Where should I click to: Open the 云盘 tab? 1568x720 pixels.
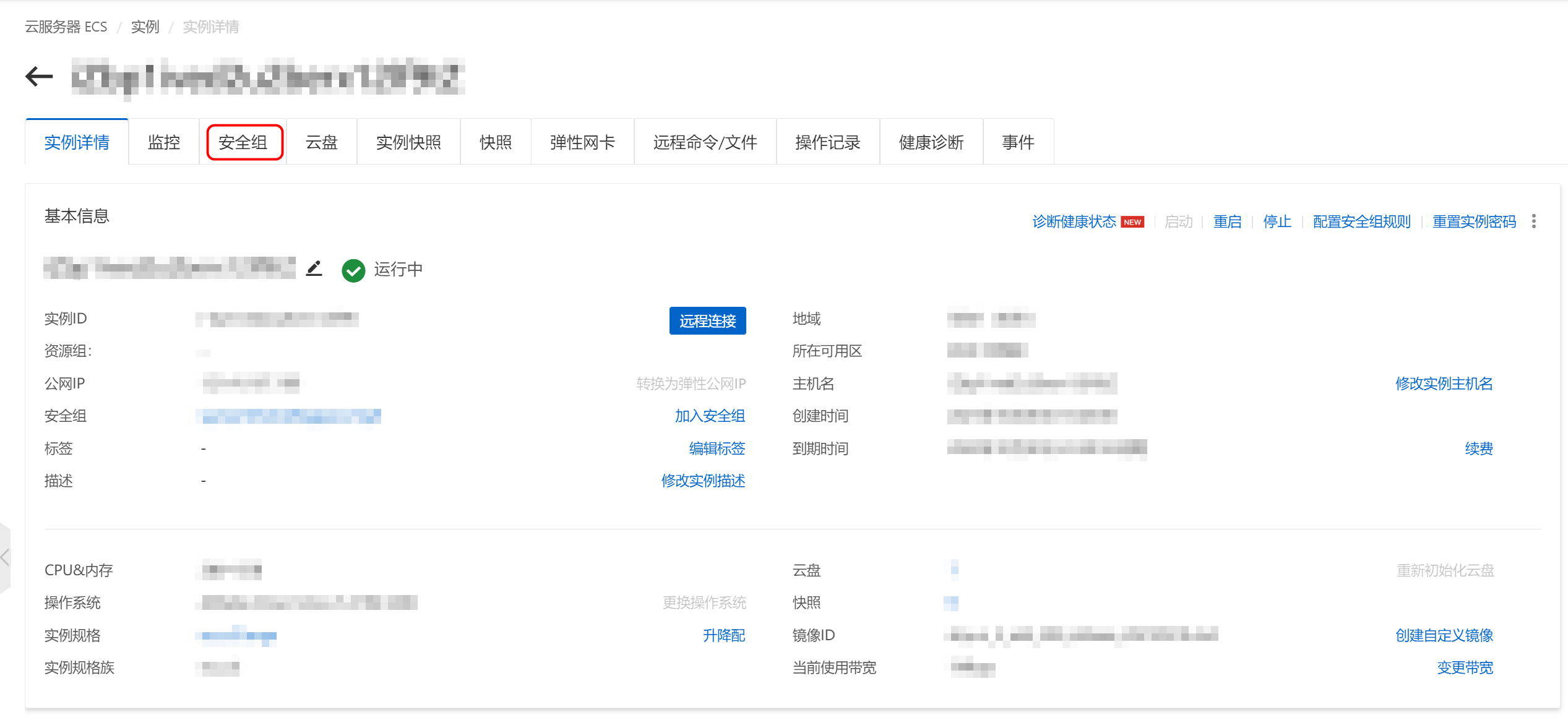(322, 142)
